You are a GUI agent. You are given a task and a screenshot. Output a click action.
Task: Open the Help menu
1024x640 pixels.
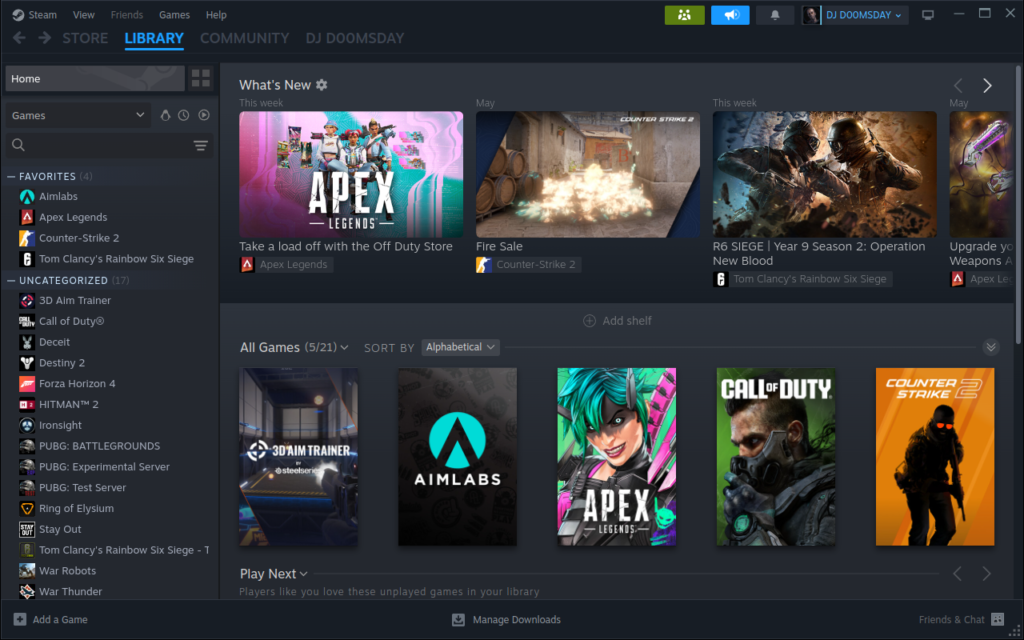point(216,14)
